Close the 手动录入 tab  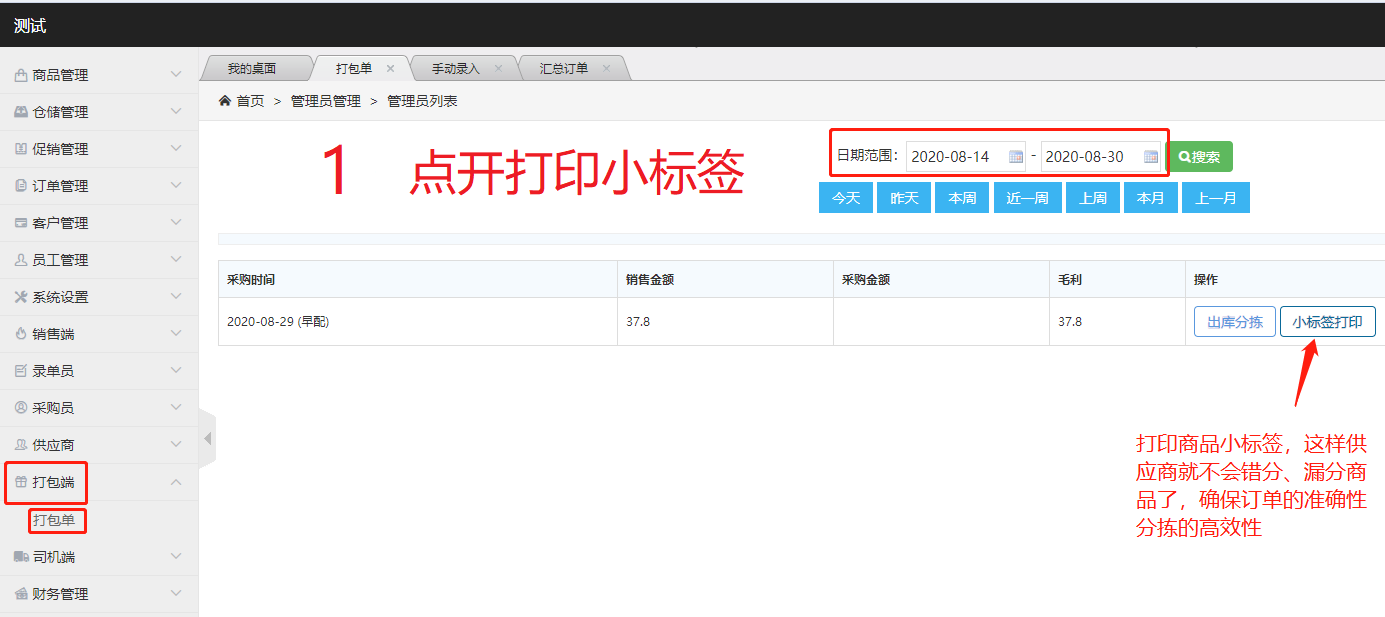[499, 69]
